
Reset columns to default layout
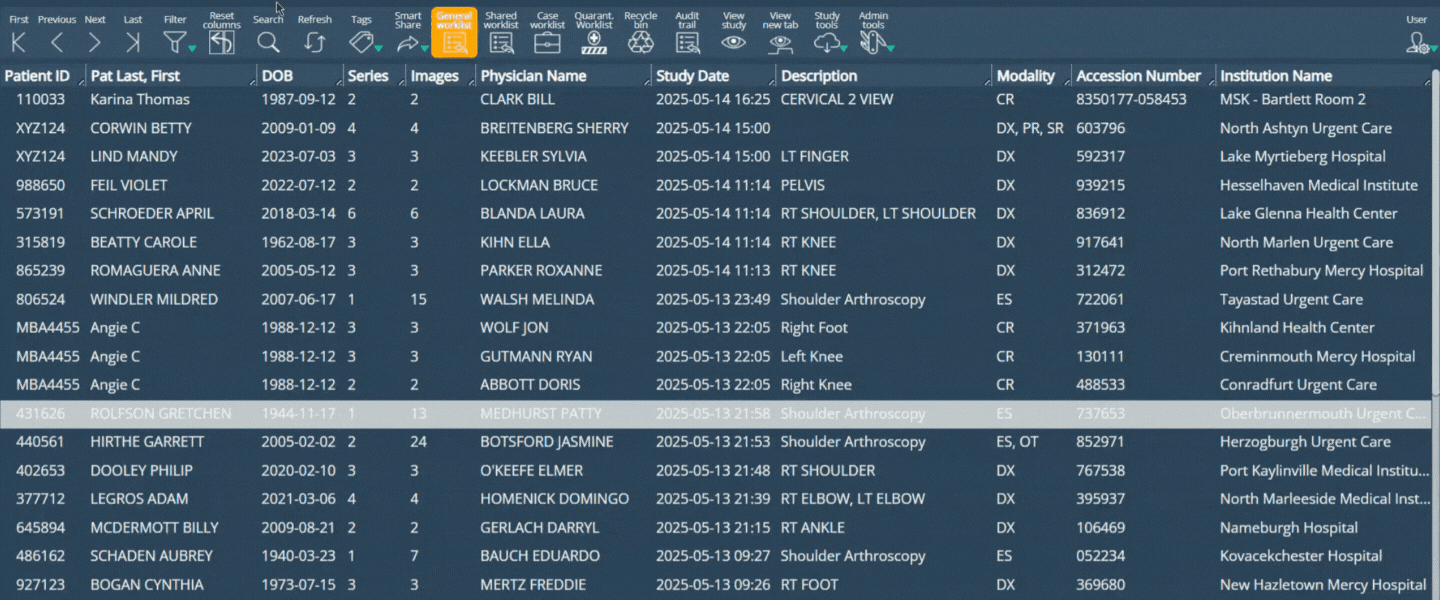coord(221,42)
